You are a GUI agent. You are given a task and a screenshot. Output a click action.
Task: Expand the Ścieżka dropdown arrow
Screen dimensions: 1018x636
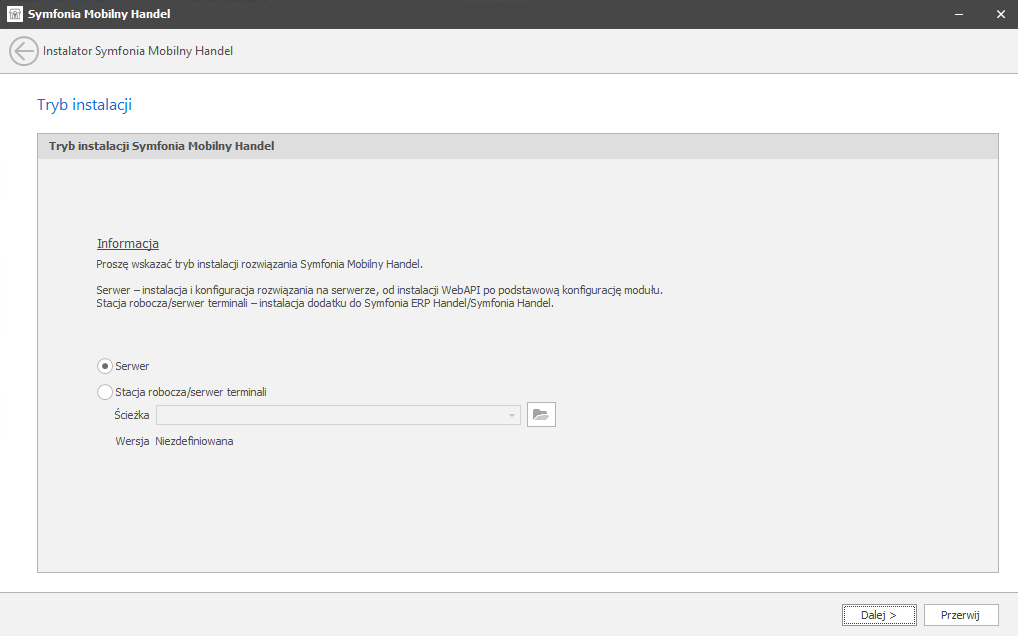512,415
